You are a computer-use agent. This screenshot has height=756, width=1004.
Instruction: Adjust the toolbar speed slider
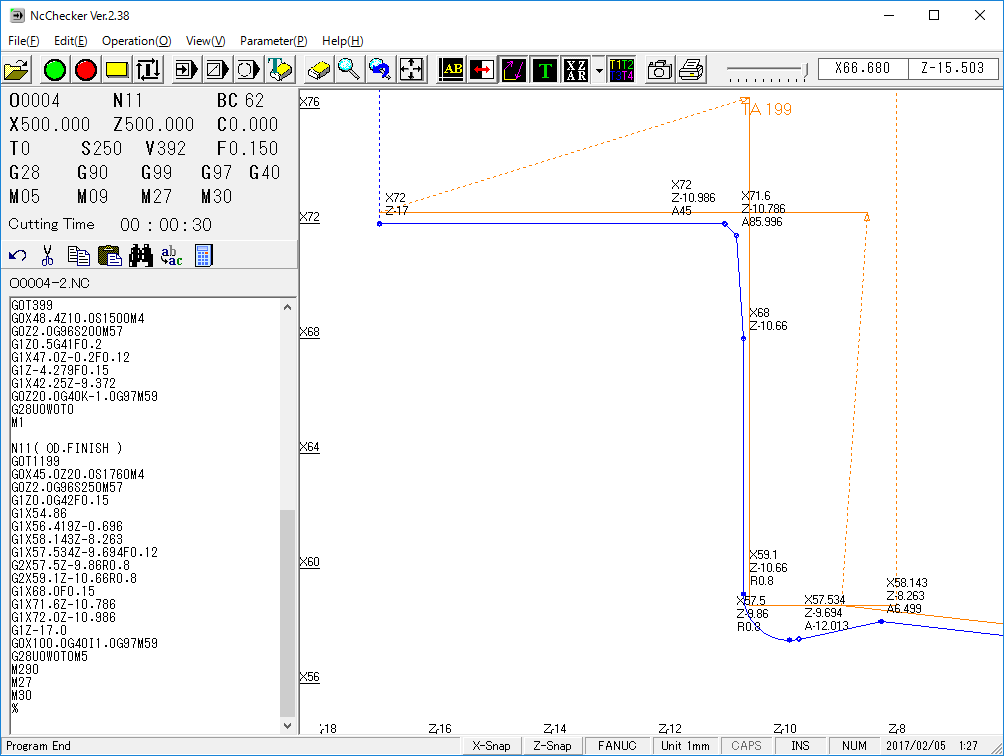click(x=767, y=71)
